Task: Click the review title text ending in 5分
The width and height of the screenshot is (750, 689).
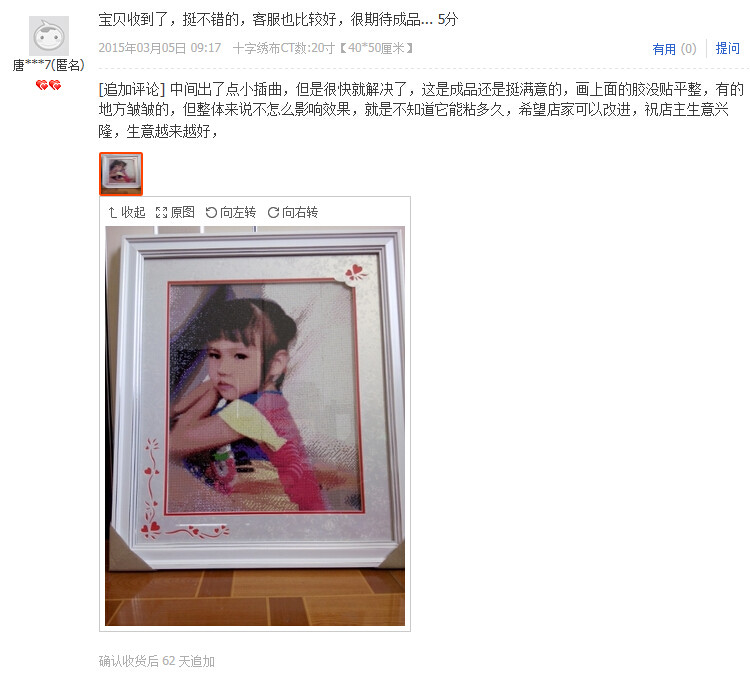Action: [x=278, y=20]
